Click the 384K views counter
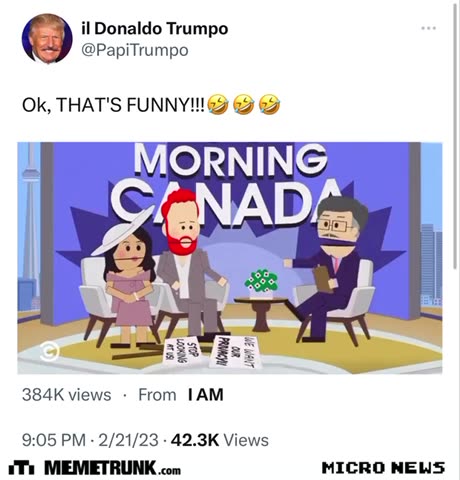 coord(67,395)
